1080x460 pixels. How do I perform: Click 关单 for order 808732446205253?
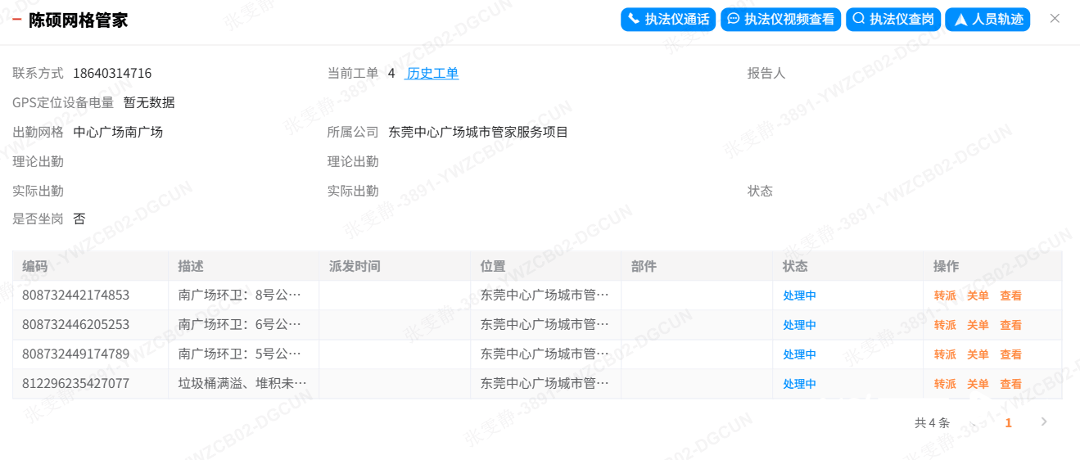(x=978, y=325)
